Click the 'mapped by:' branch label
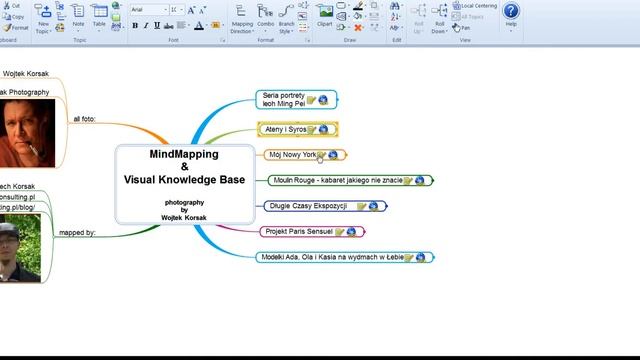 pyautogui.click(x=77, y=233)
